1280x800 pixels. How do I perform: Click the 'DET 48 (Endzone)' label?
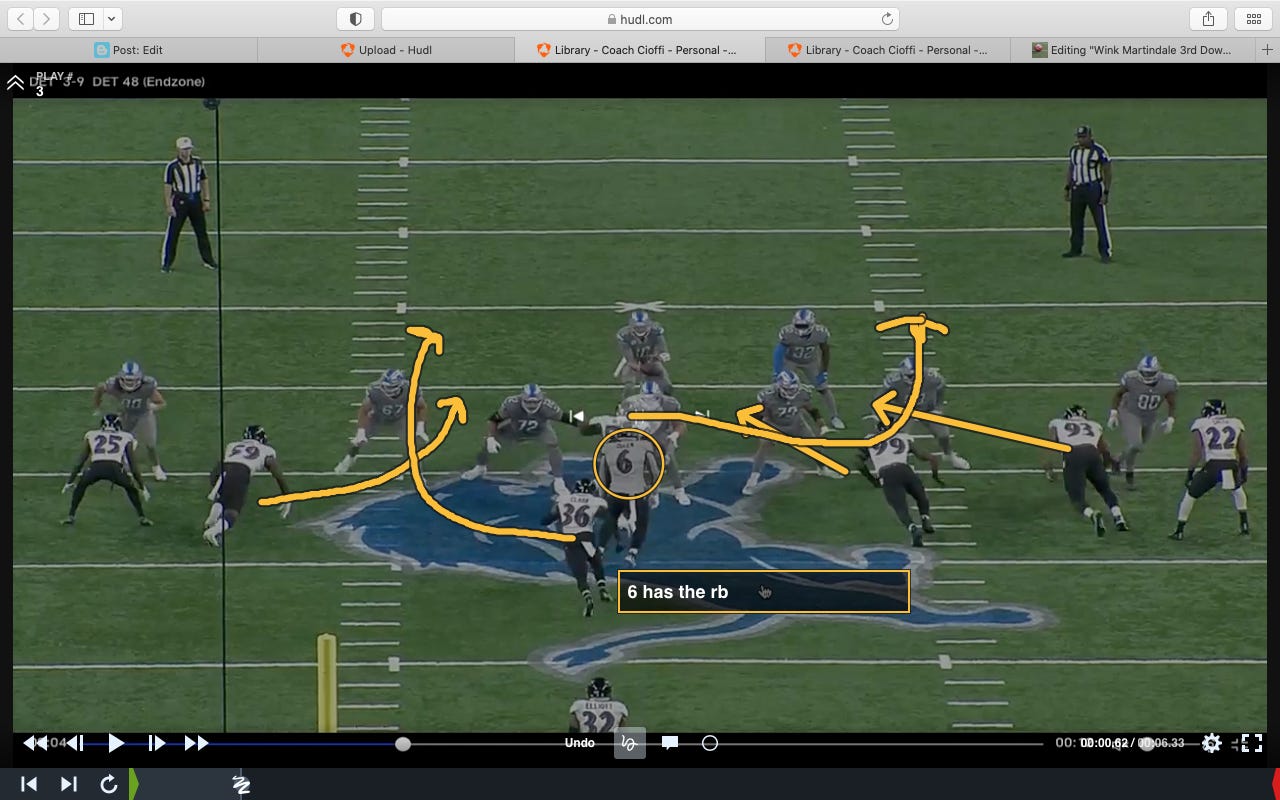tap(148, 82)
